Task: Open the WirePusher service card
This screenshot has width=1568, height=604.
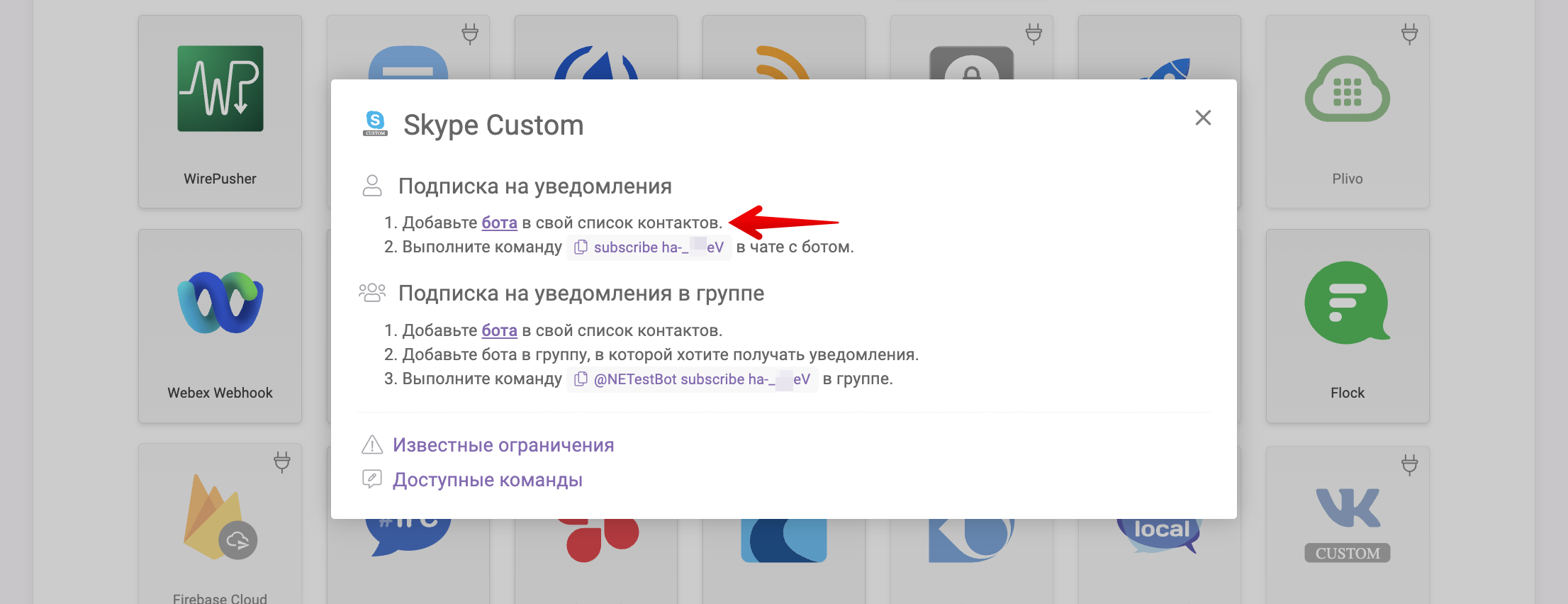Action: (220, 111)
